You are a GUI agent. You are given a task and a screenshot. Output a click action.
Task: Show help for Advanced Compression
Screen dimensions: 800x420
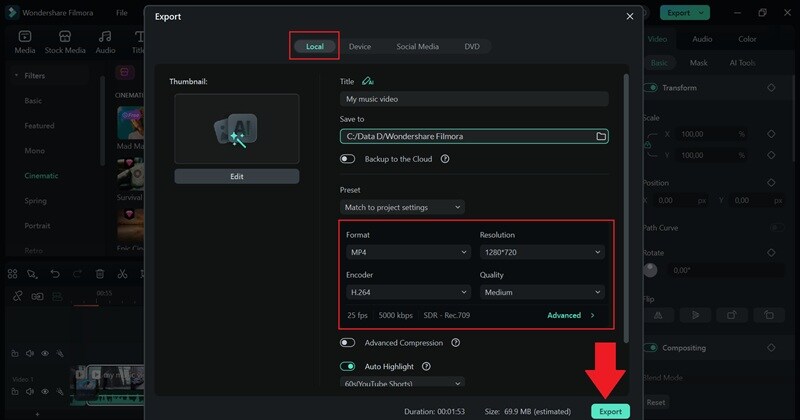(x=456, y=342)
